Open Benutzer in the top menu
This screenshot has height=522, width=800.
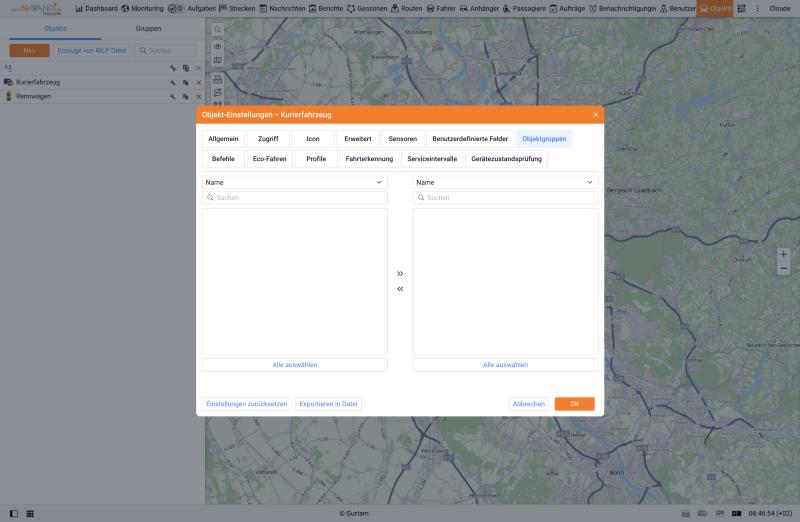[678, 9]
